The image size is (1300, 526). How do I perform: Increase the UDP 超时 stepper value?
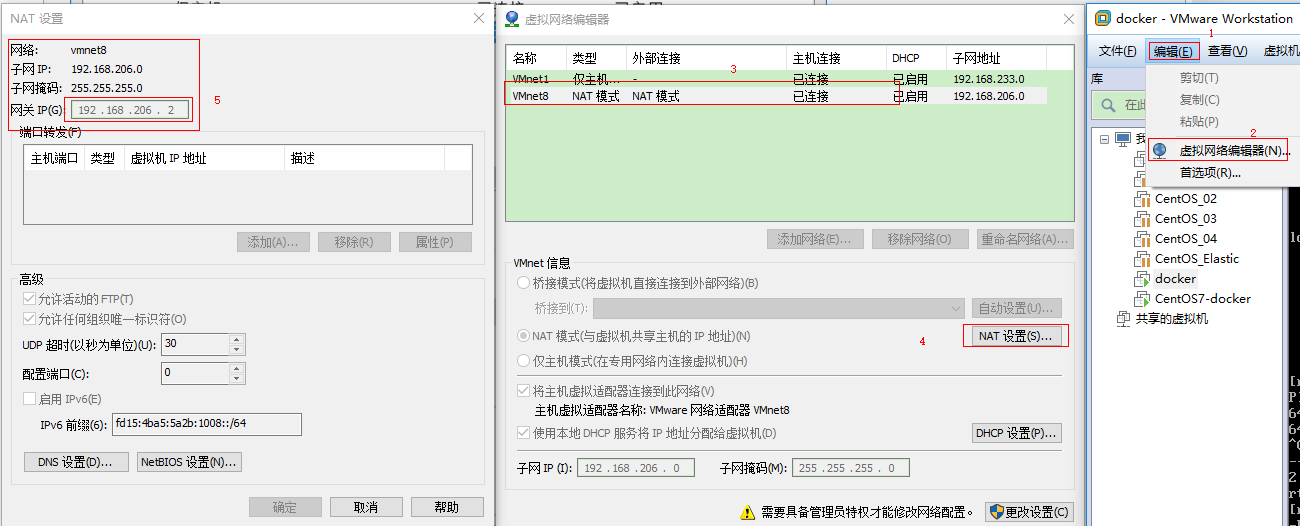coord(237,339)
